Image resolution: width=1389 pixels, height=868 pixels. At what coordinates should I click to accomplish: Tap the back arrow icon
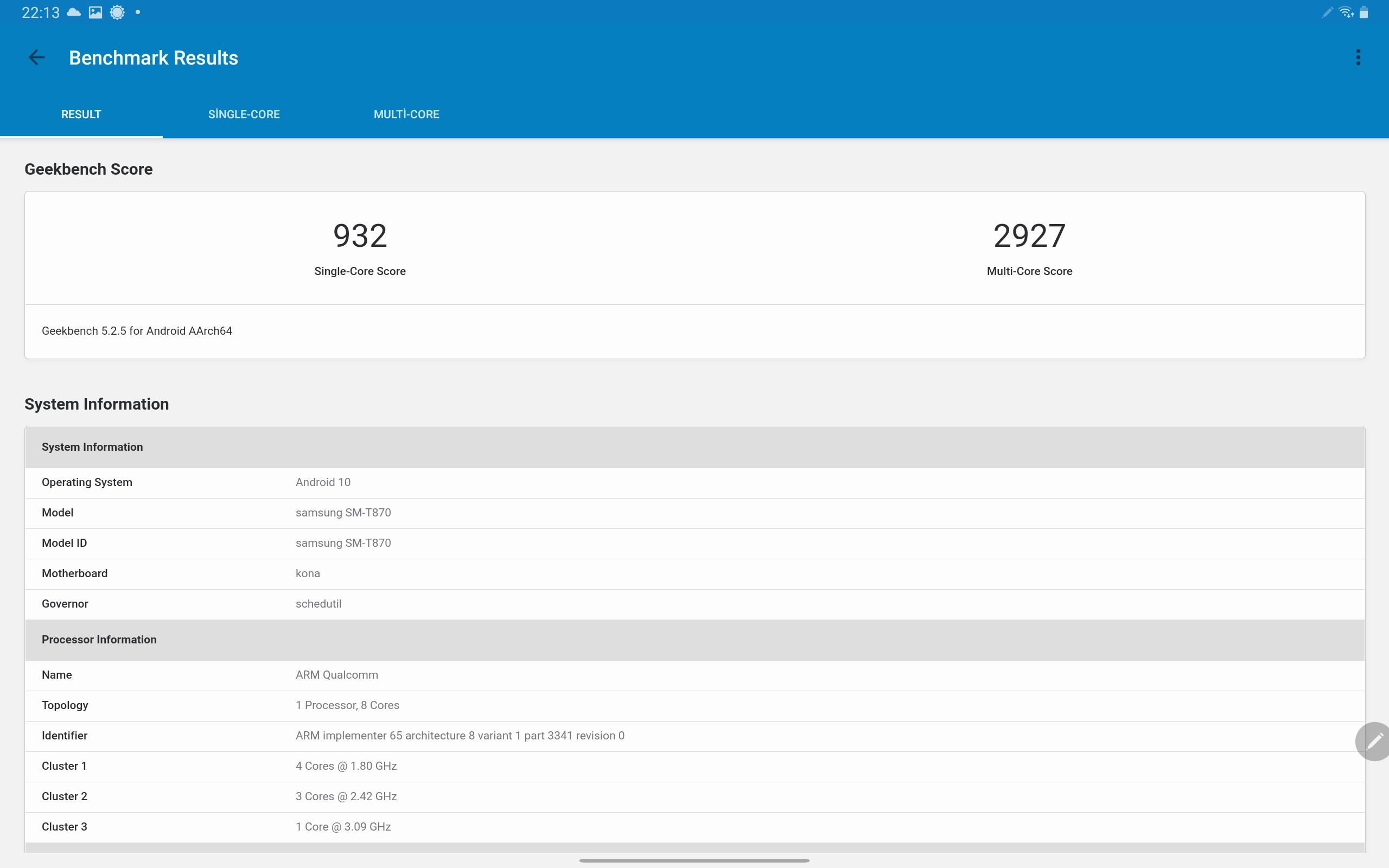(37, 58)
